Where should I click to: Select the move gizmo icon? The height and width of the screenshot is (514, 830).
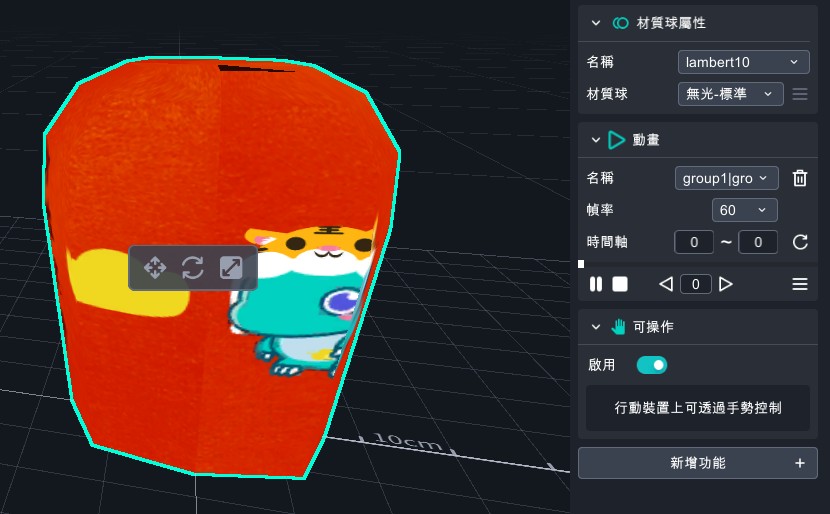[x=155, y=268]
